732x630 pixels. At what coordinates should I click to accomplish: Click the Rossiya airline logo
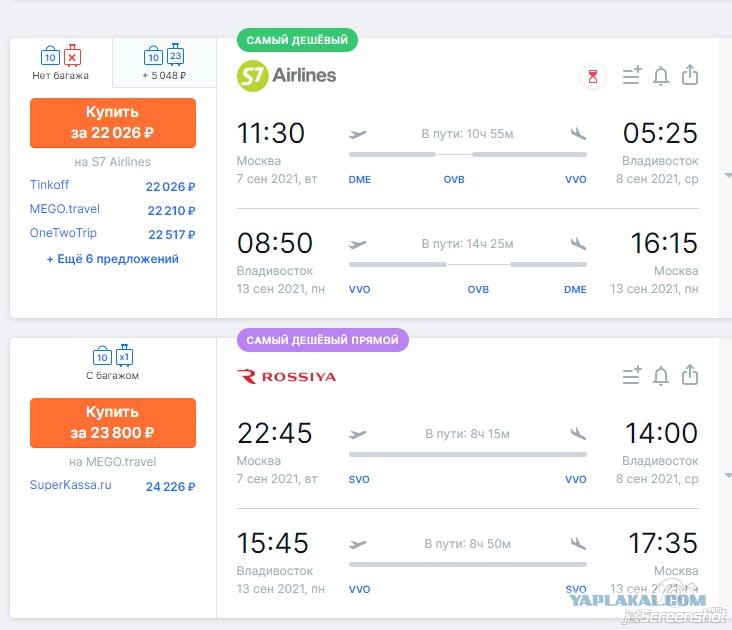point(287,377)
